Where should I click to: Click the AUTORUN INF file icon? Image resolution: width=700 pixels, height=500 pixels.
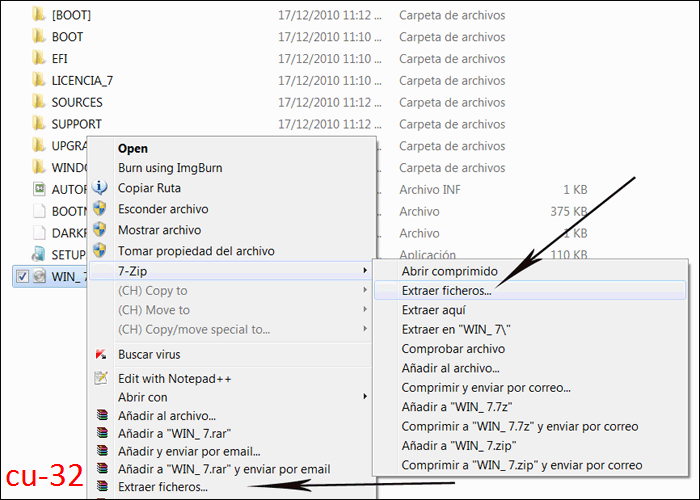[x=39, y=189]
